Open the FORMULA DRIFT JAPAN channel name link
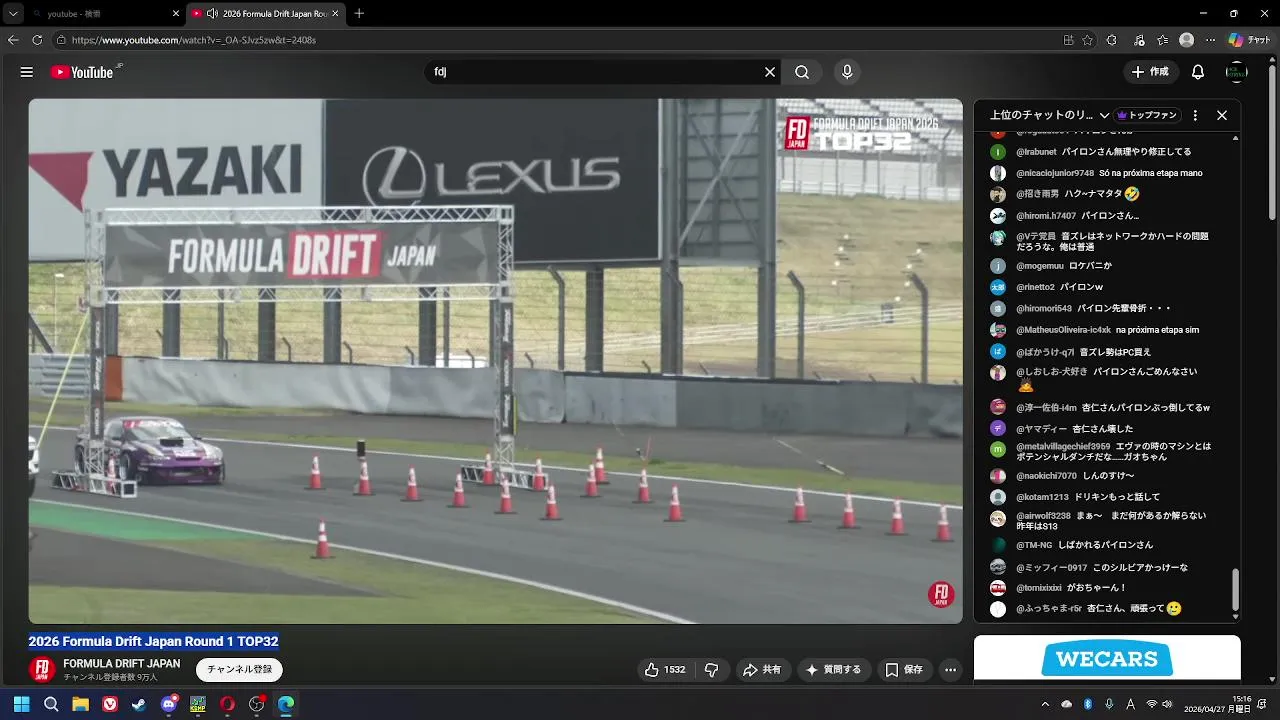The width and height of the screenshot is (1280, 720). (122, 664)
